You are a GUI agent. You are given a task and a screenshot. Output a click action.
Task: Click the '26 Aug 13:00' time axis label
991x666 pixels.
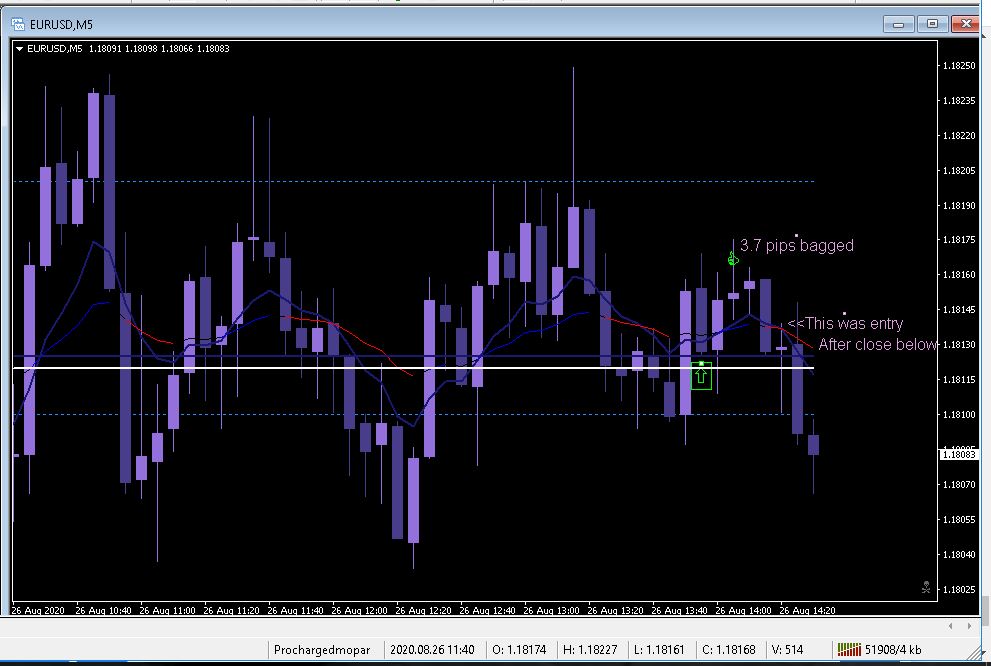[551, 610]
